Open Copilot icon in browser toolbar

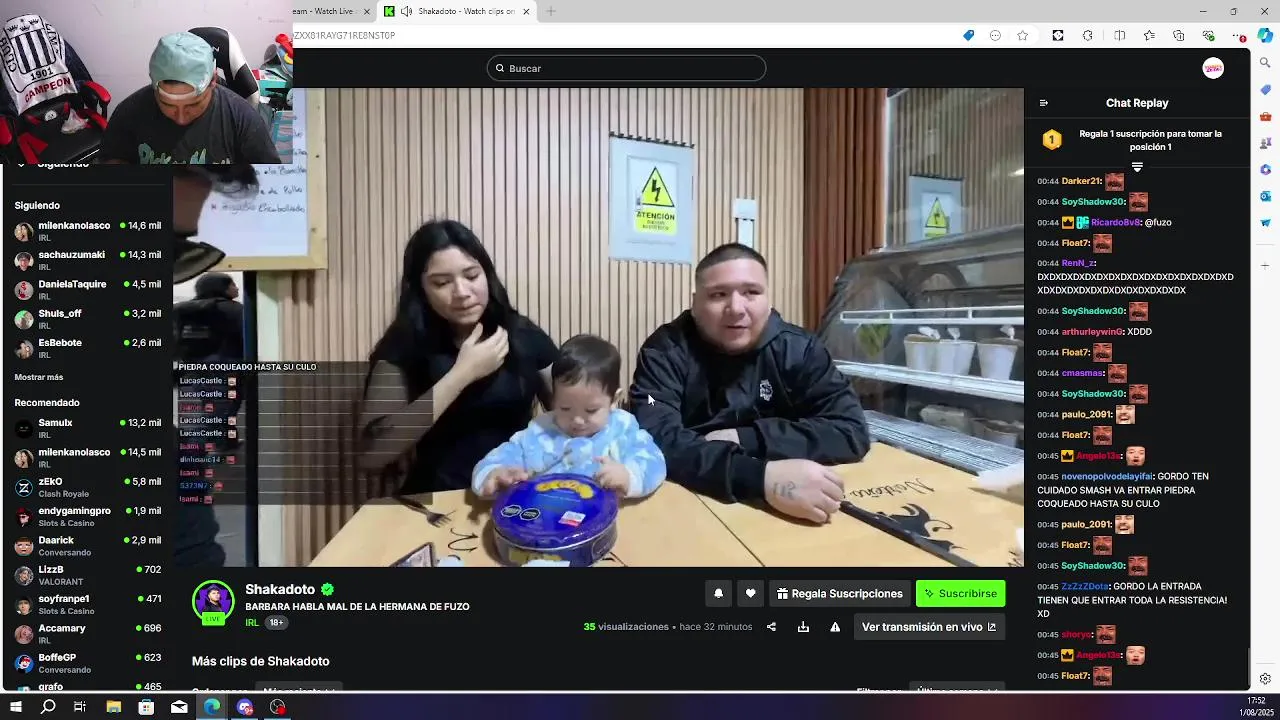coord(1265,36)
